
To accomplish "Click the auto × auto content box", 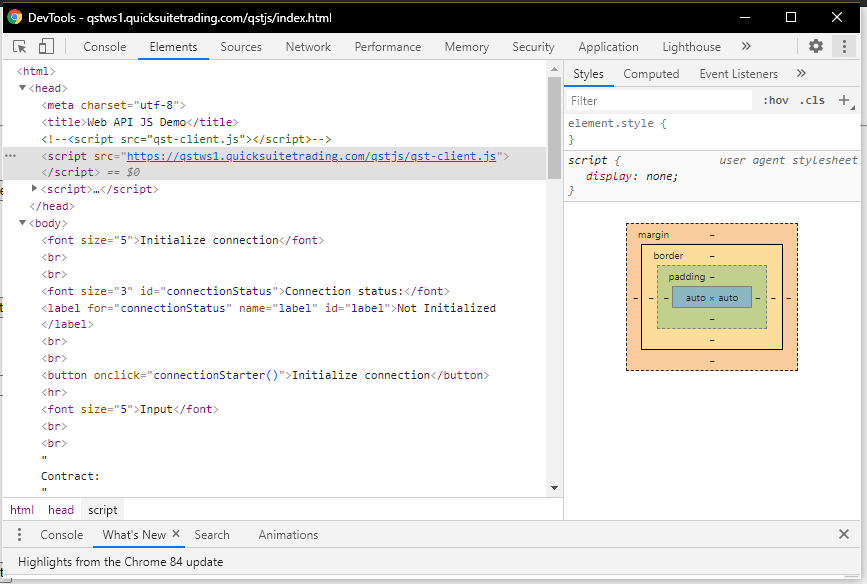I will [x=712, y=298].
